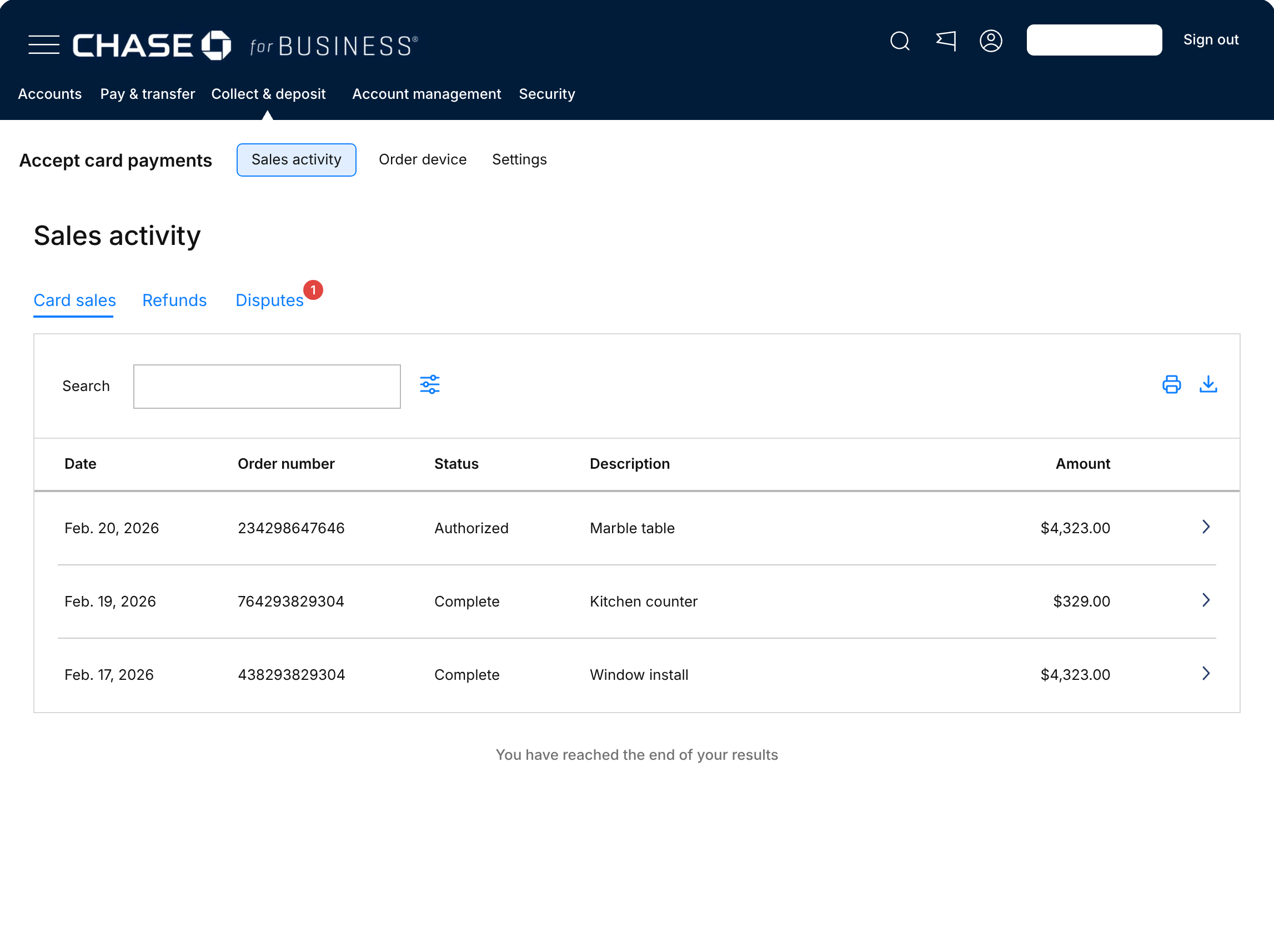
Task: Open the filter sliders icon
Action: [430, 384]
